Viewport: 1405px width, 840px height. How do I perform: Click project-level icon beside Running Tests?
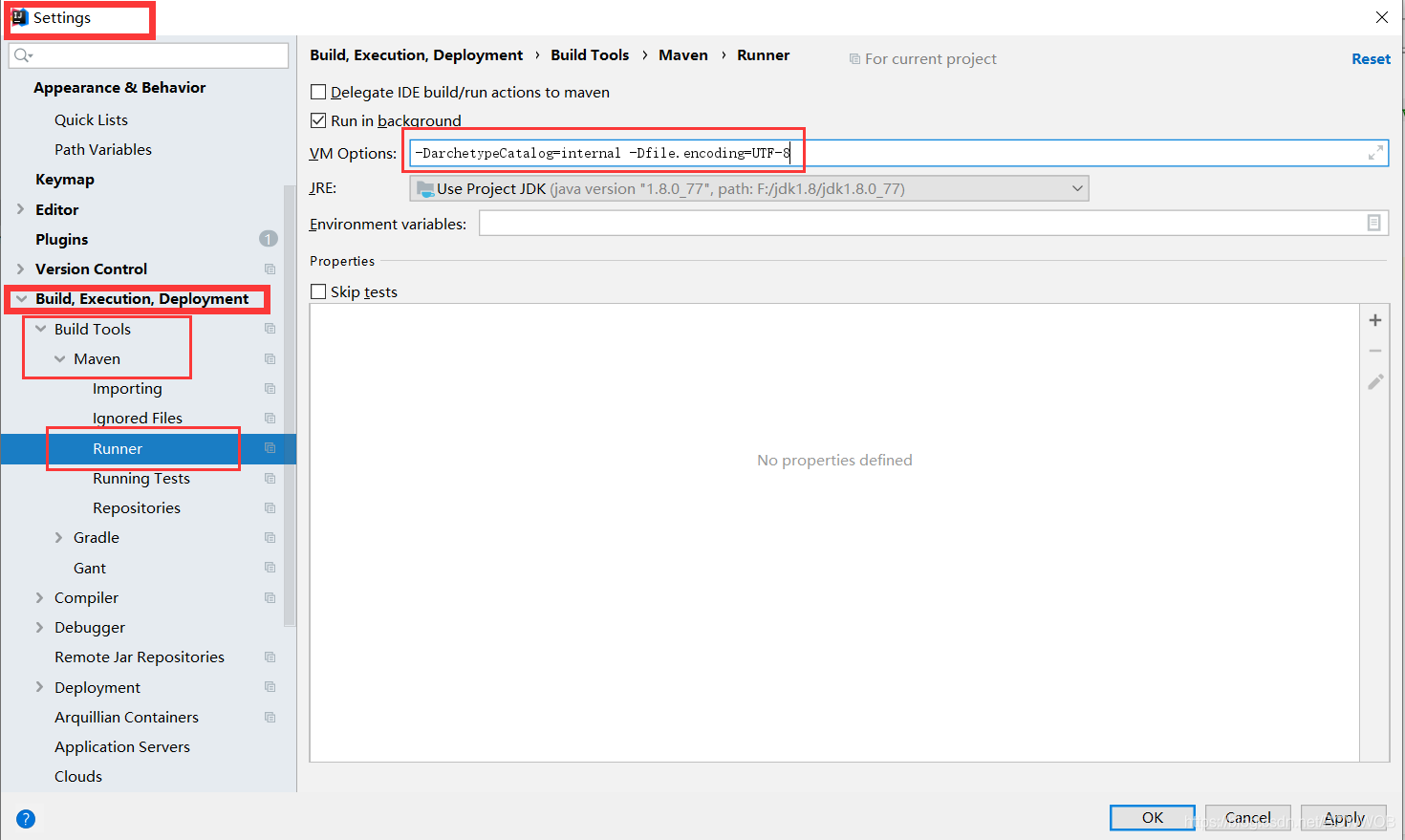click(x=270, y=479)
